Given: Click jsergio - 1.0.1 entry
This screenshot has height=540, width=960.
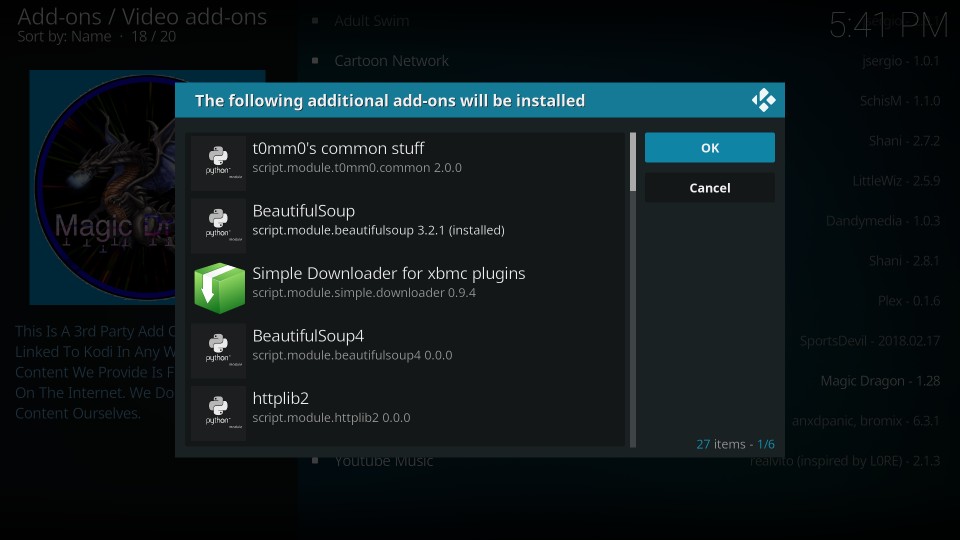Looking at the screenshot, I should (x=901, y=61).
